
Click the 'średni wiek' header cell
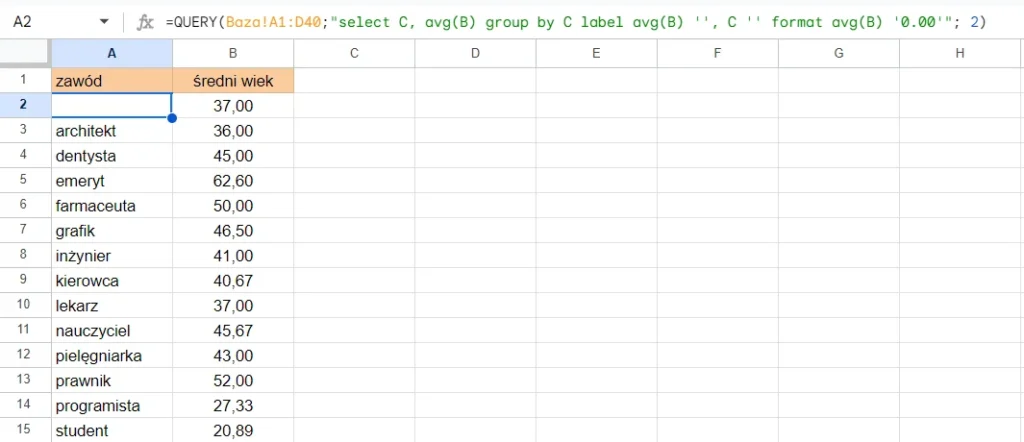tap(232, 81)
